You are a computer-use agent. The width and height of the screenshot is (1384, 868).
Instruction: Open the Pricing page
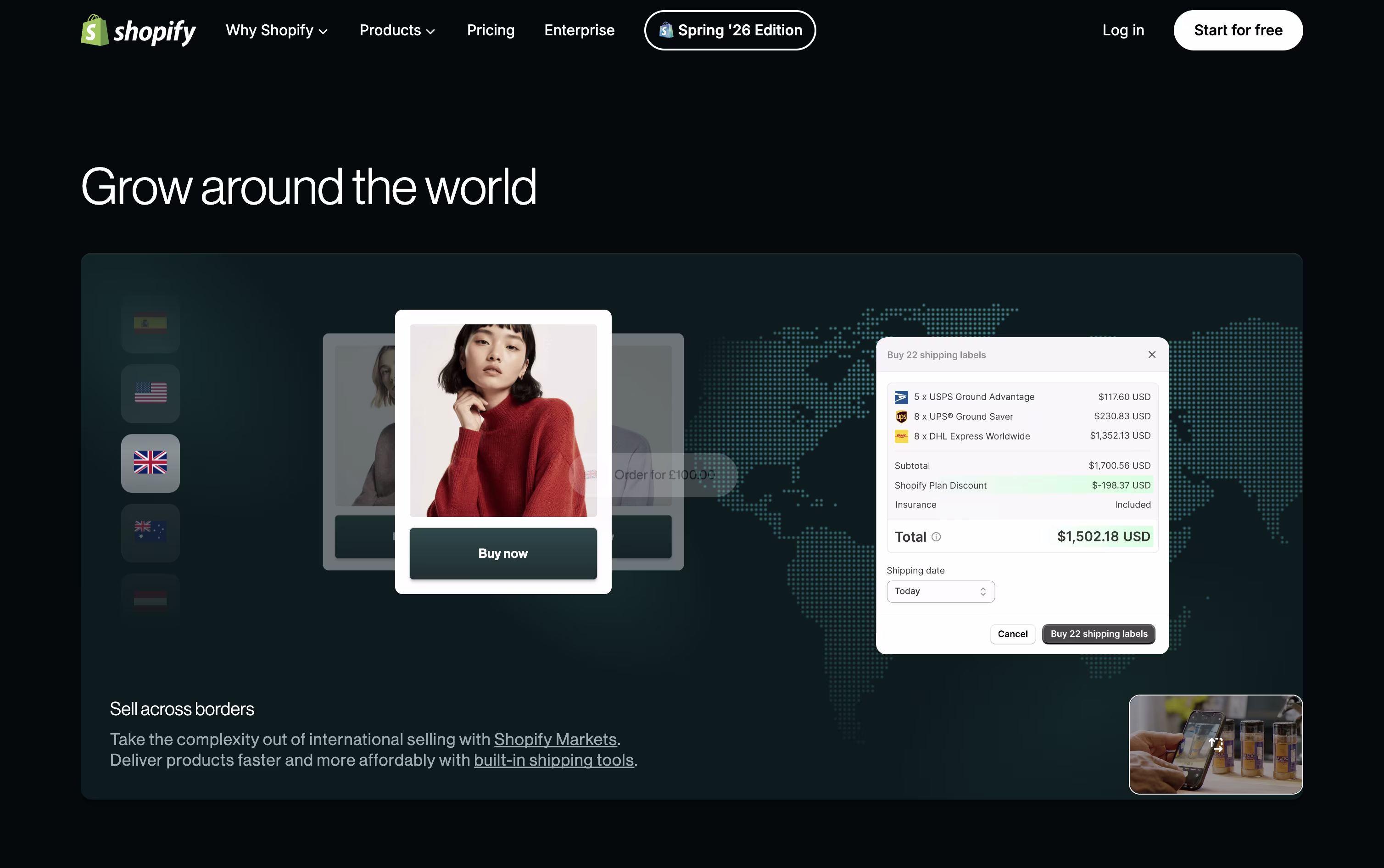pos(490,30)
